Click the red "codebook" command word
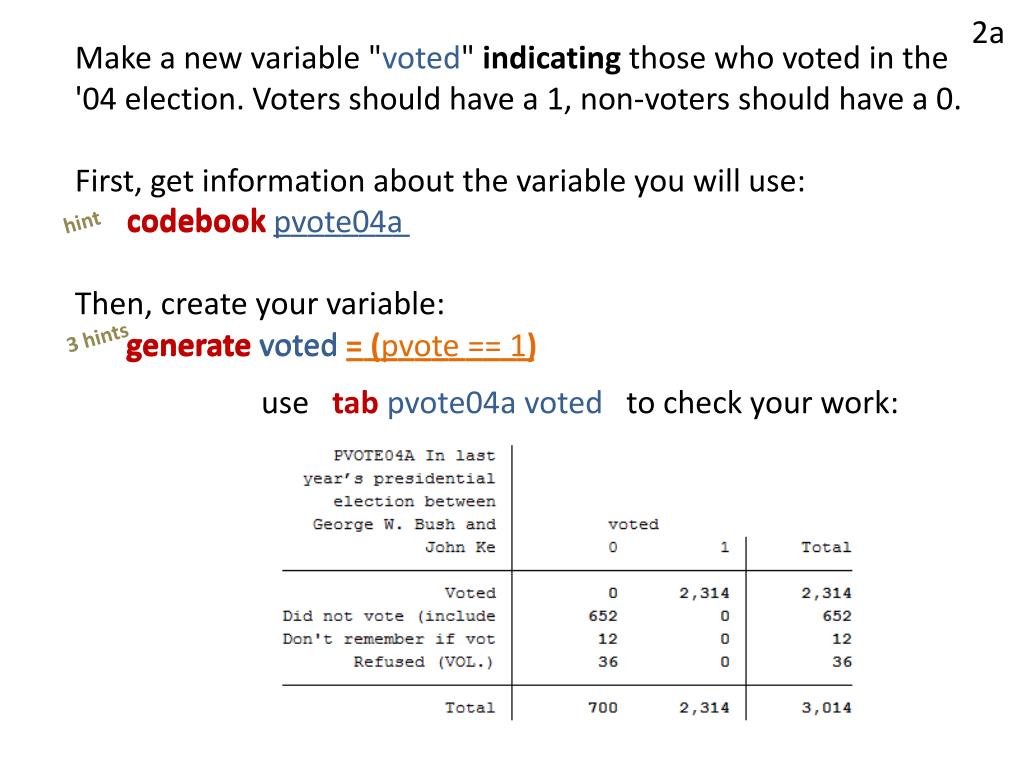 (197, 221)
